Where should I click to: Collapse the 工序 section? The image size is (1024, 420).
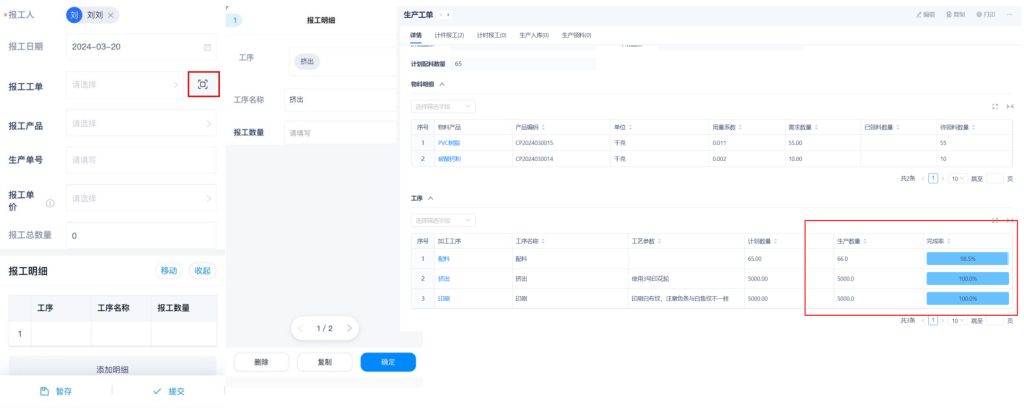431,199
